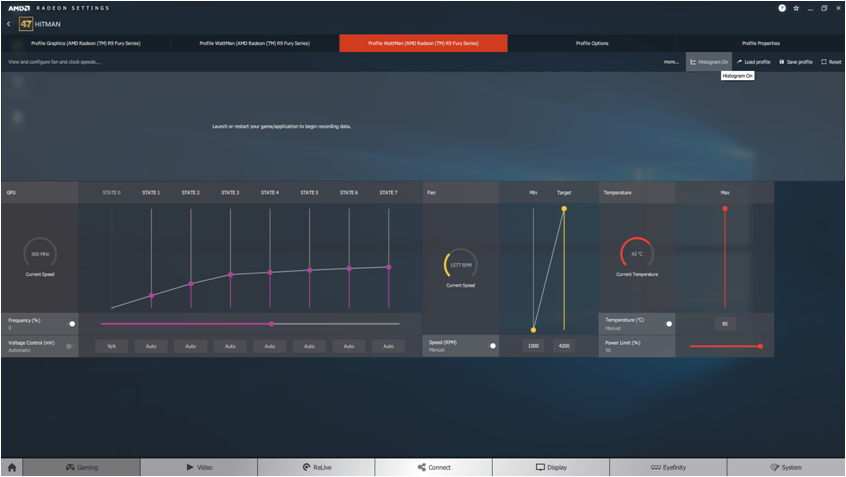Viewport: 846px width, 477px height.
Task: Toggle Temperature (°C) manual switch
Action: [x=668, y=324]
